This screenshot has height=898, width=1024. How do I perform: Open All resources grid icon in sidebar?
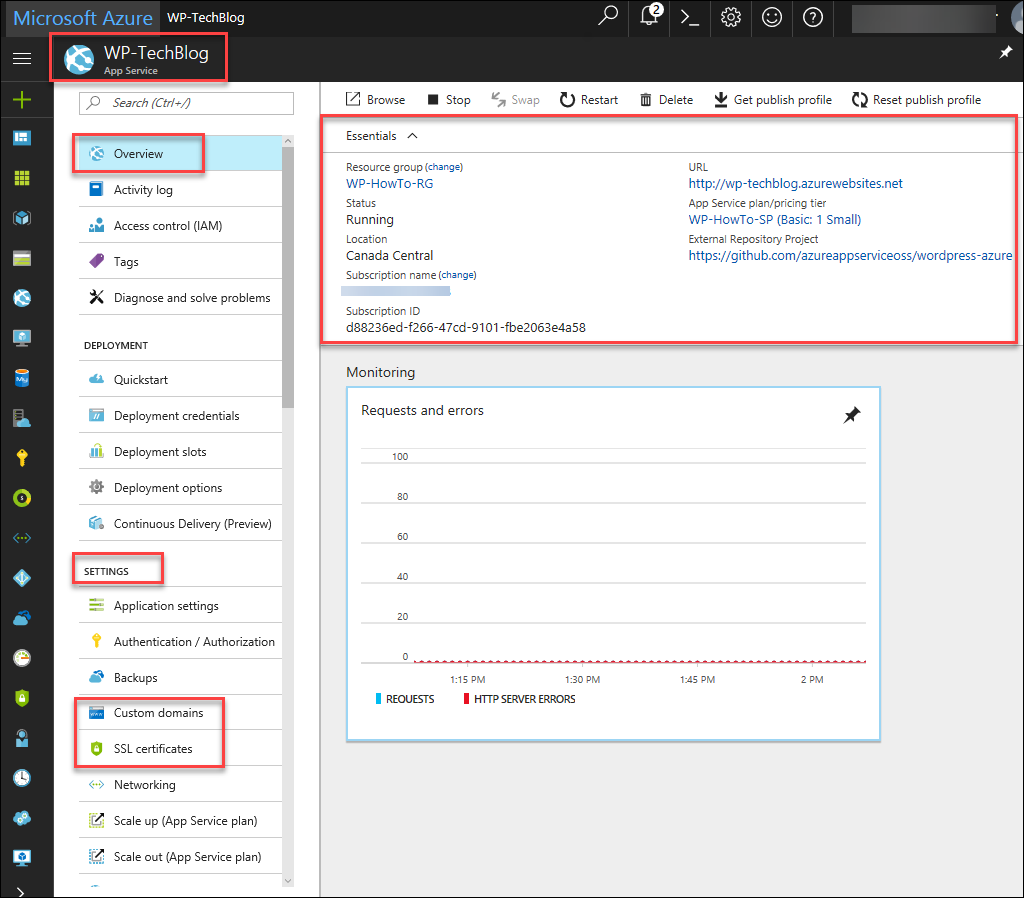tap(22, 178)
